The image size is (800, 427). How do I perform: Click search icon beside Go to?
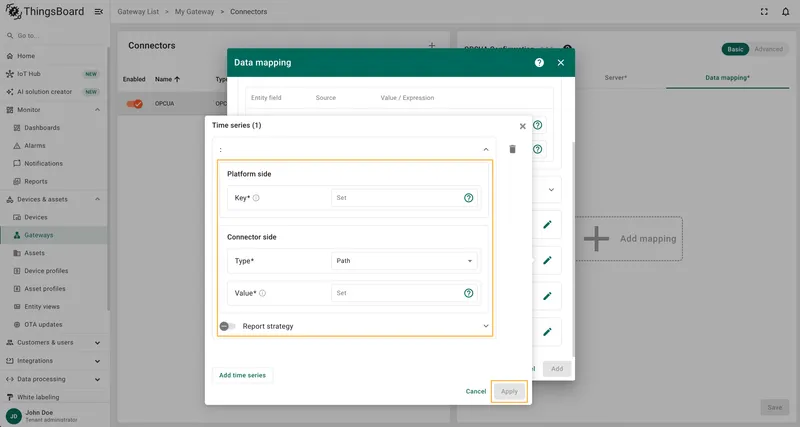coord(10,36)
